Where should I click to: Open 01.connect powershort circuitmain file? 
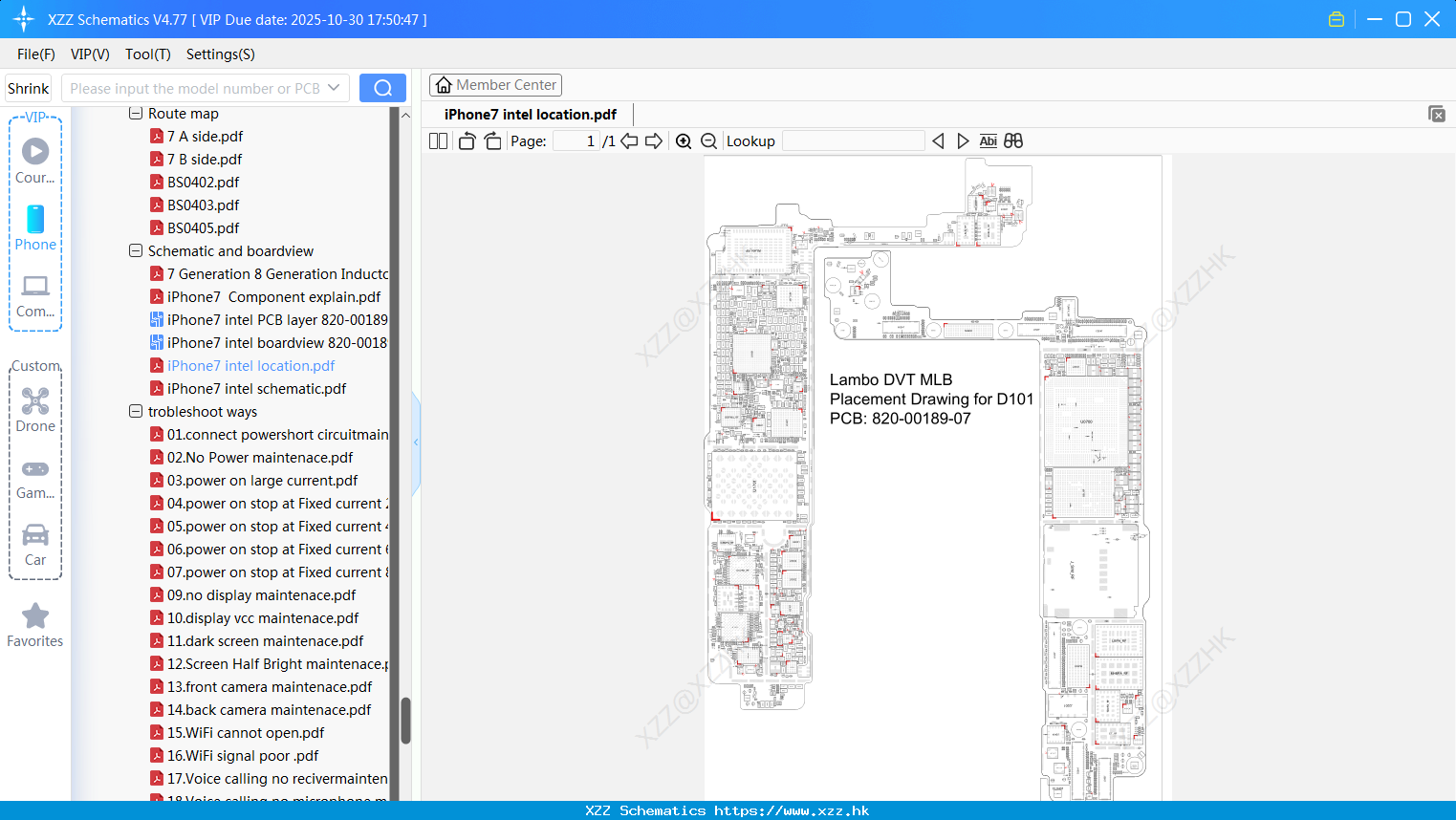[269, 435]
